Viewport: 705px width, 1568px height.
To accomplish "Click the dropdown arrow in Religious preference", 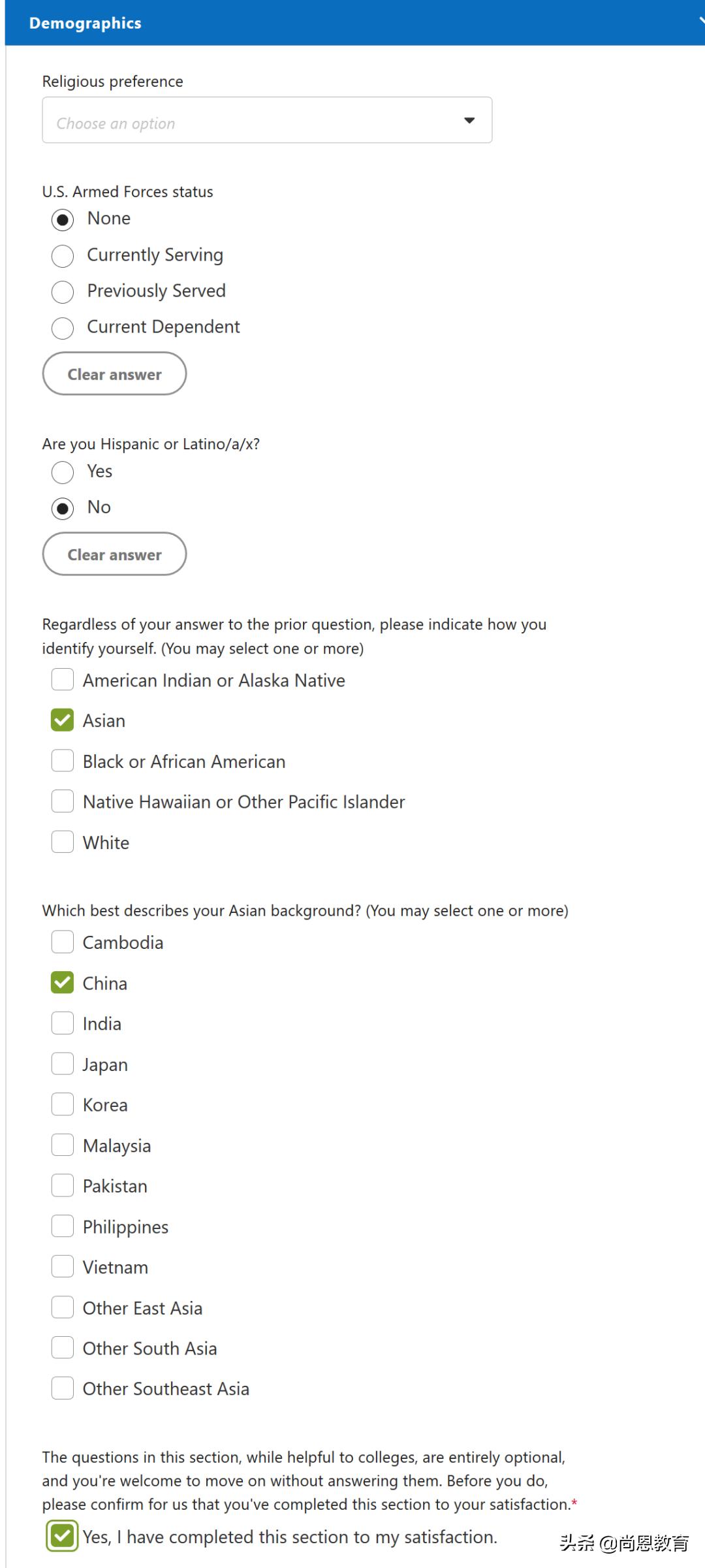I will pyautogui.click(x=469, y=121).
